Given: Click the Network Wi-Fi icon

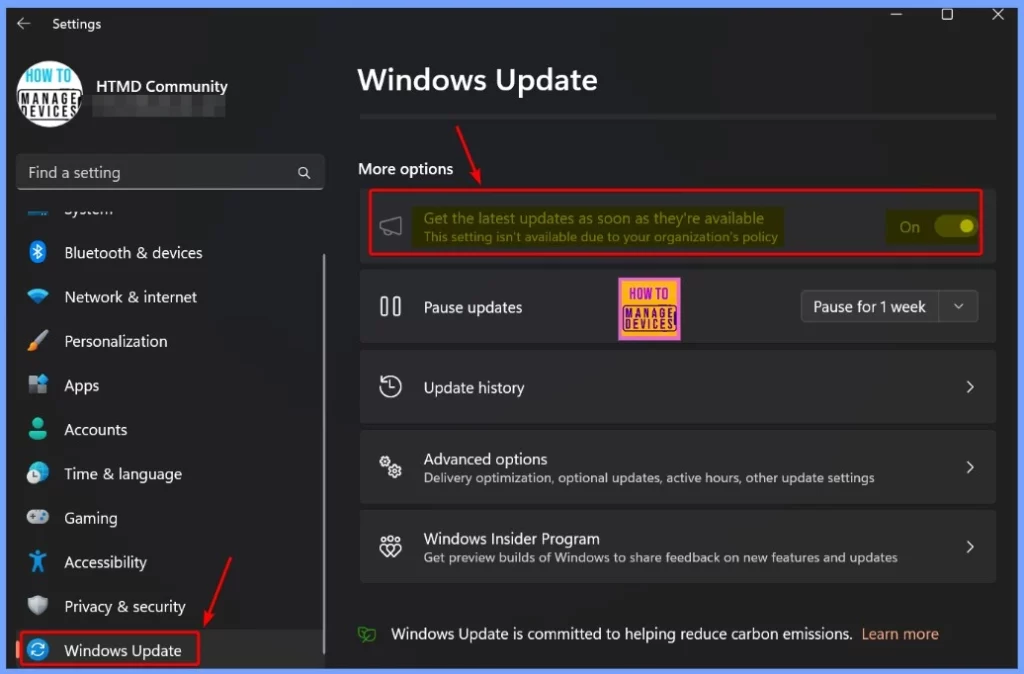Looking at the screenshot, I should click(x=38, y=296).
